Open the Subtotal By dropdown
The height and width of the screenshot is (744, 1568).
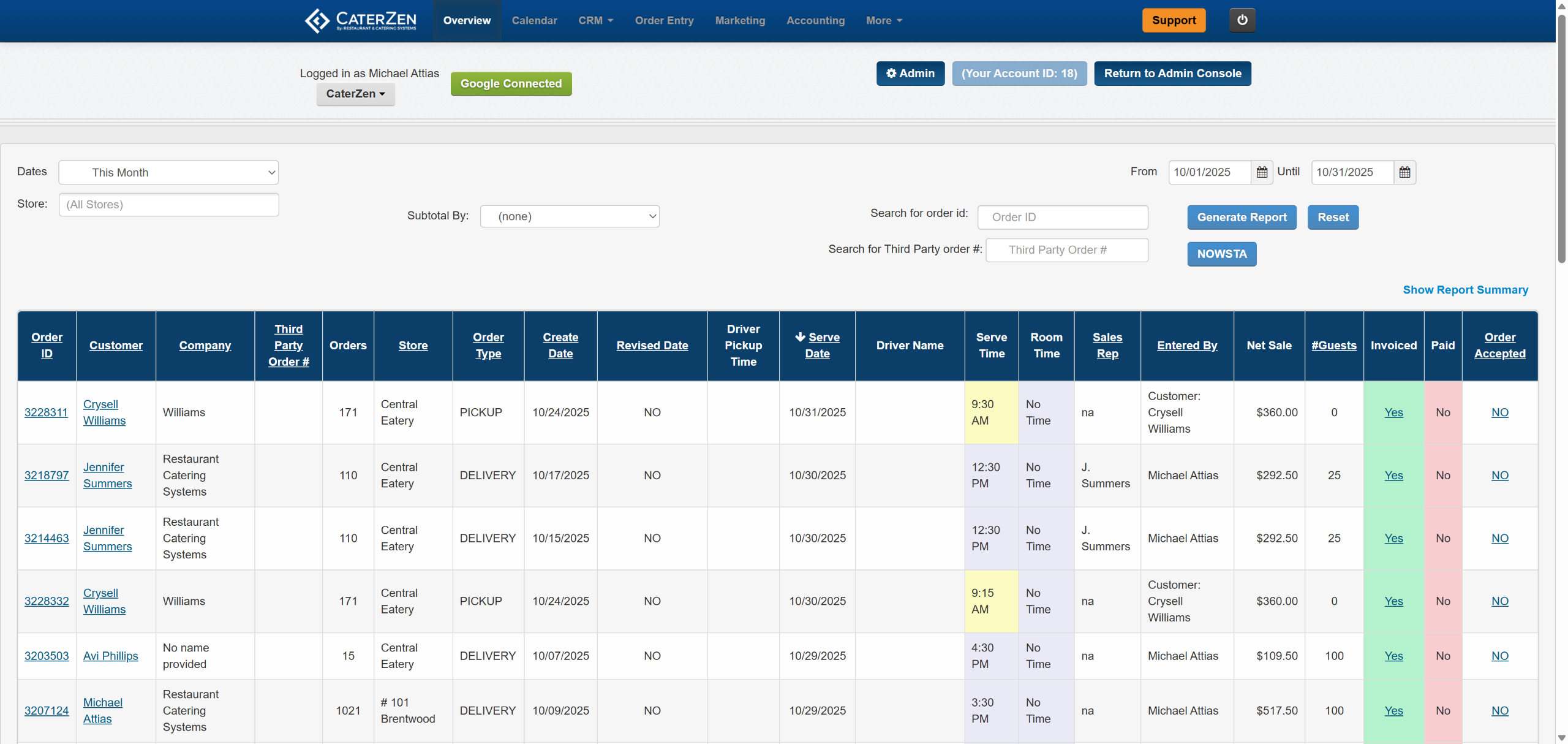(570, 216)
